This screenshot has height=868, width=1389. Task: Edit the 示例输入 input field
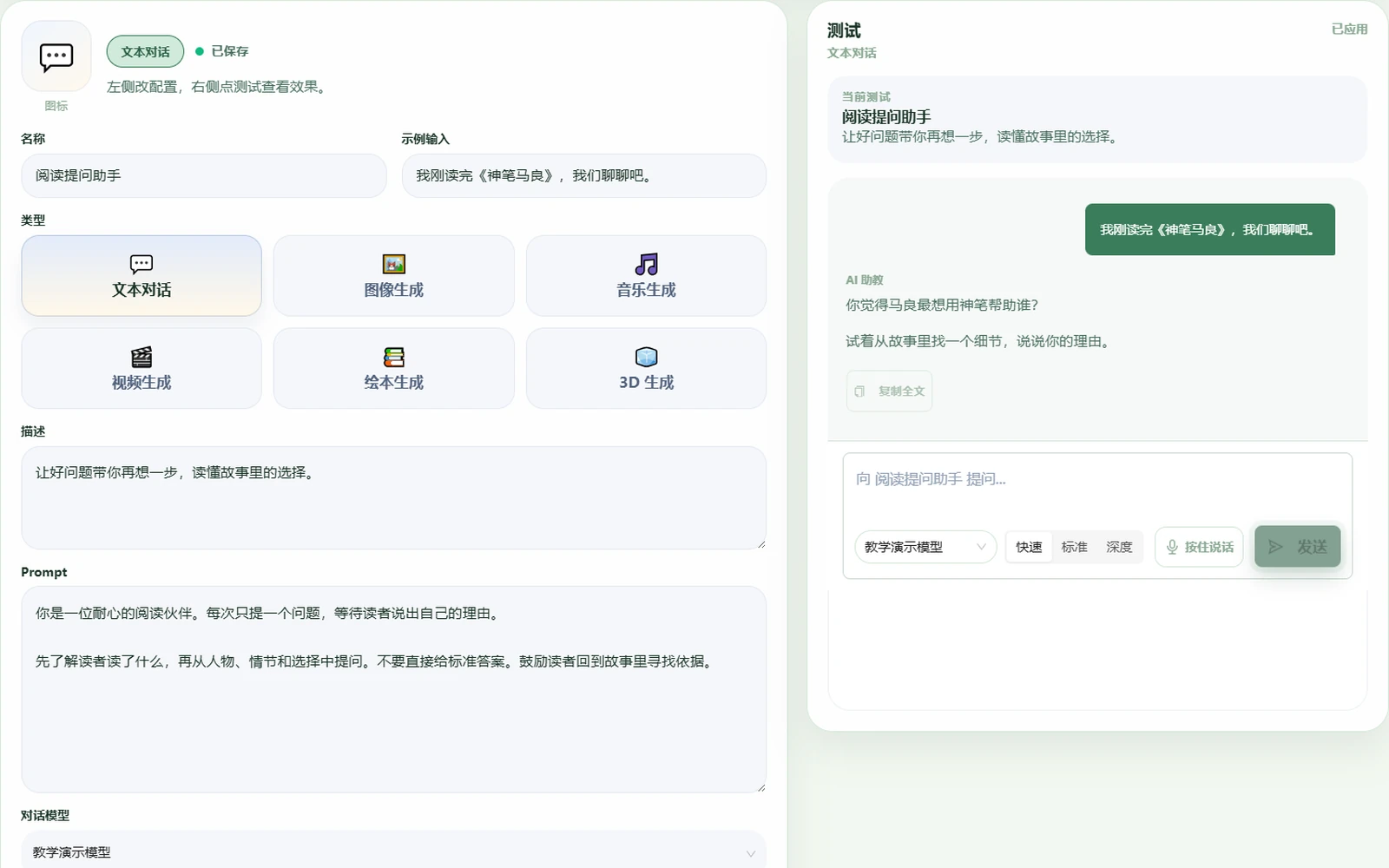[x=584, y=176]
